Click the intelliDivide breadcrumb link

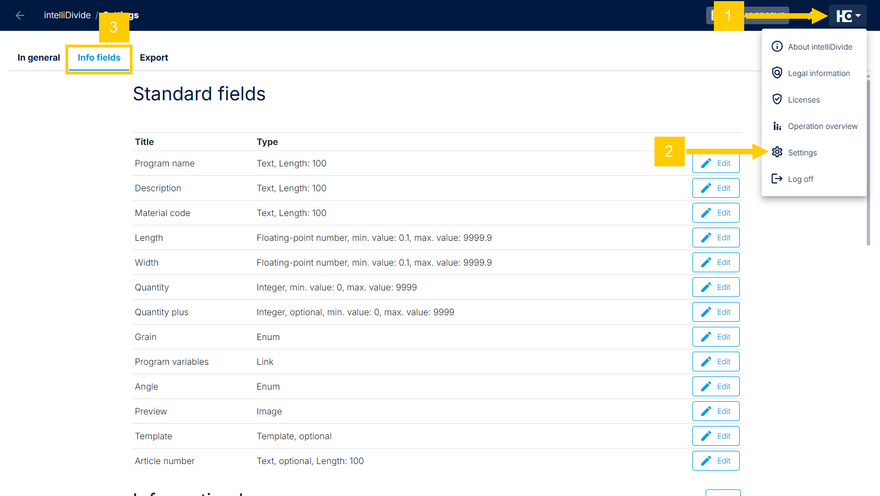click(67, 15)
